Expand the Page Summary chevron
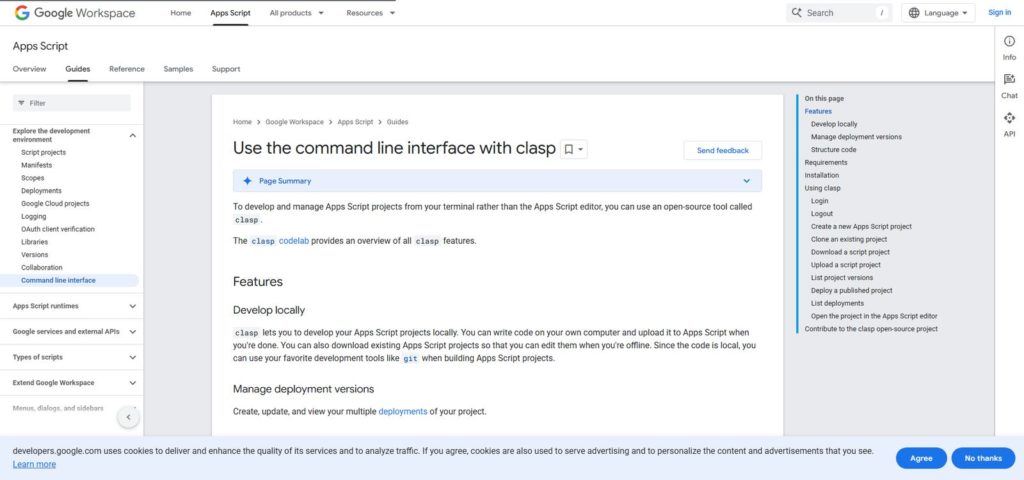This screenshot has height=480, width=1024. click(x=746, y=181)
